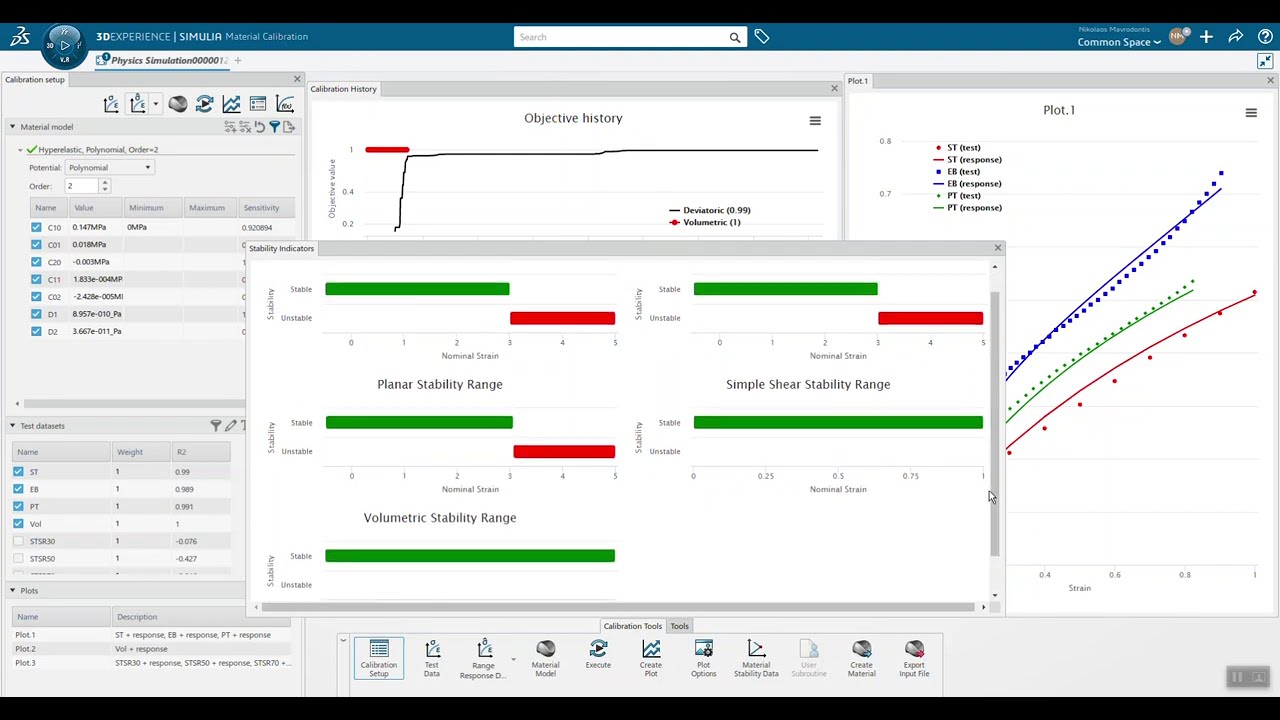Uncheck the ST test dataset checkbox
The height and width of the screenshot is (720, 1280).
(18, 472)
